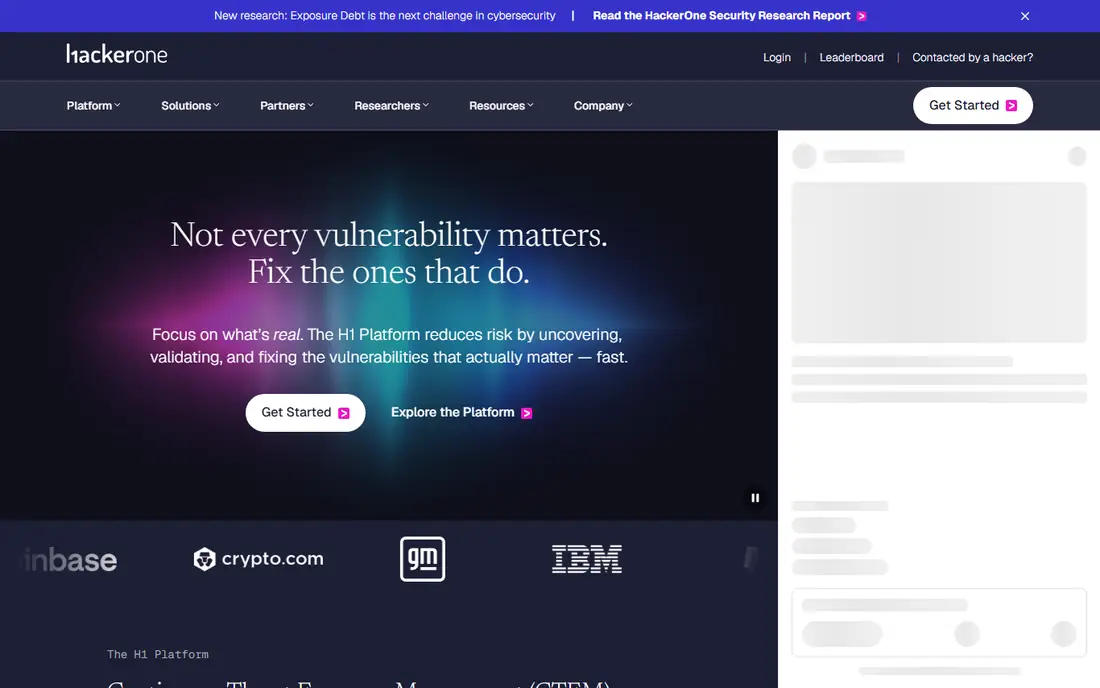This screenshot has height=688, width=1100.
Task: Click the crypto.com logo
Action: [258, 559]
